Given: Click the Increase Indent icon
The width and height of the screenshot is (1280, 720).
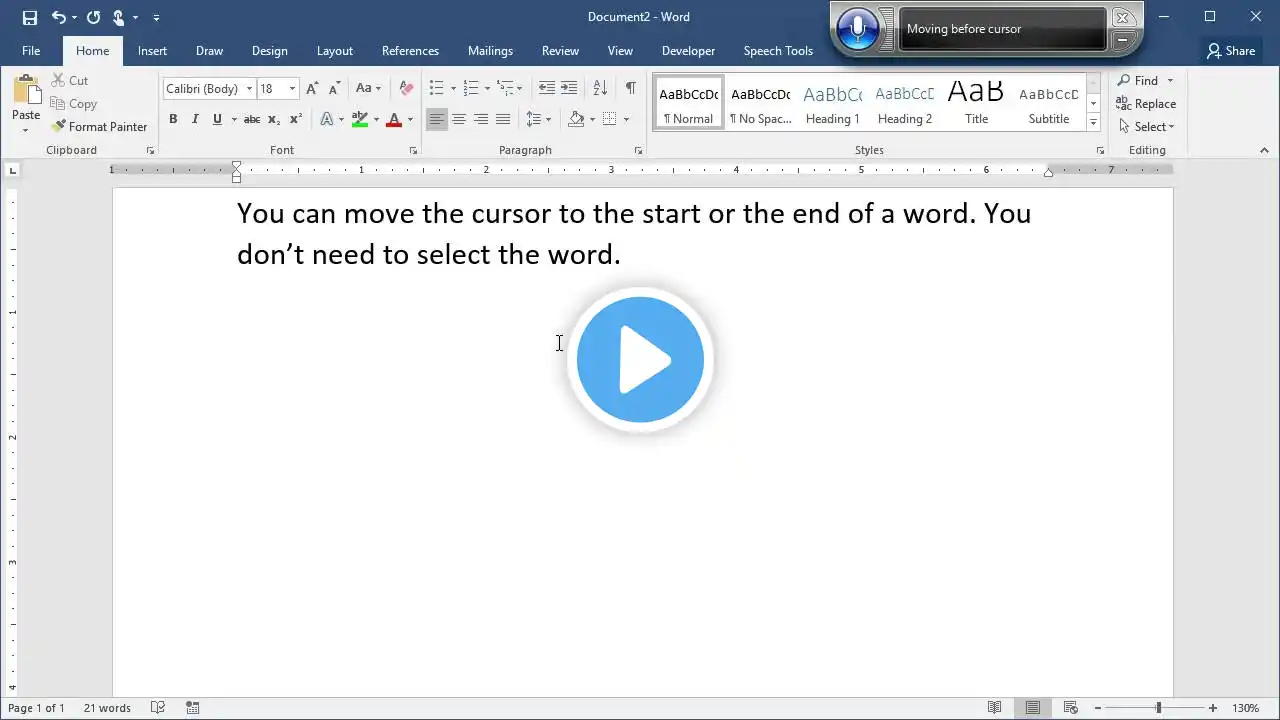Looking at the screenshot, I should click(x=569, y=88).
